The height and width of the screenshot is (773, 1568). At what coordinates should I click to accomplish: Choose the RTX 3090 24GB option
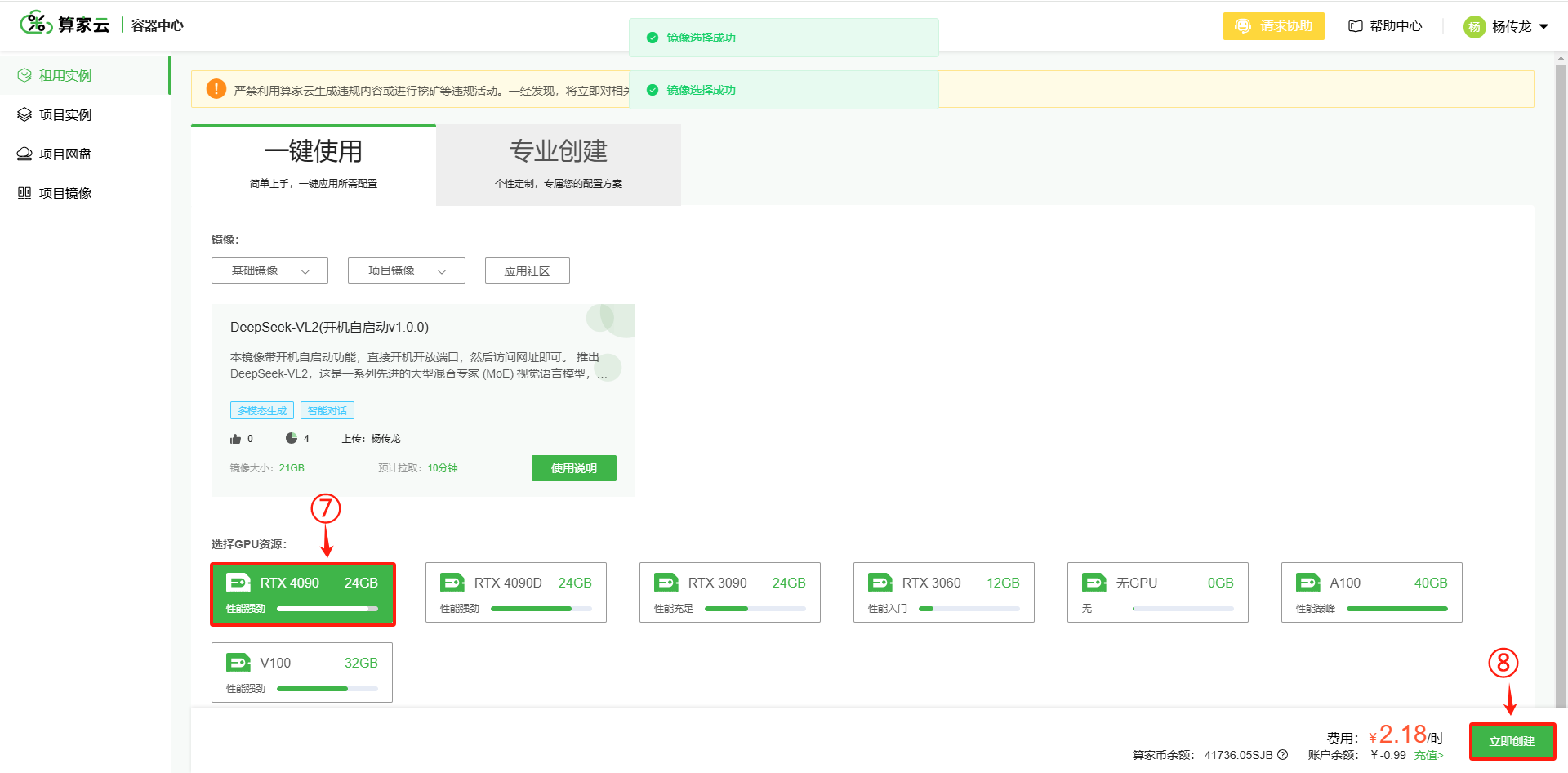click(730, 592)
